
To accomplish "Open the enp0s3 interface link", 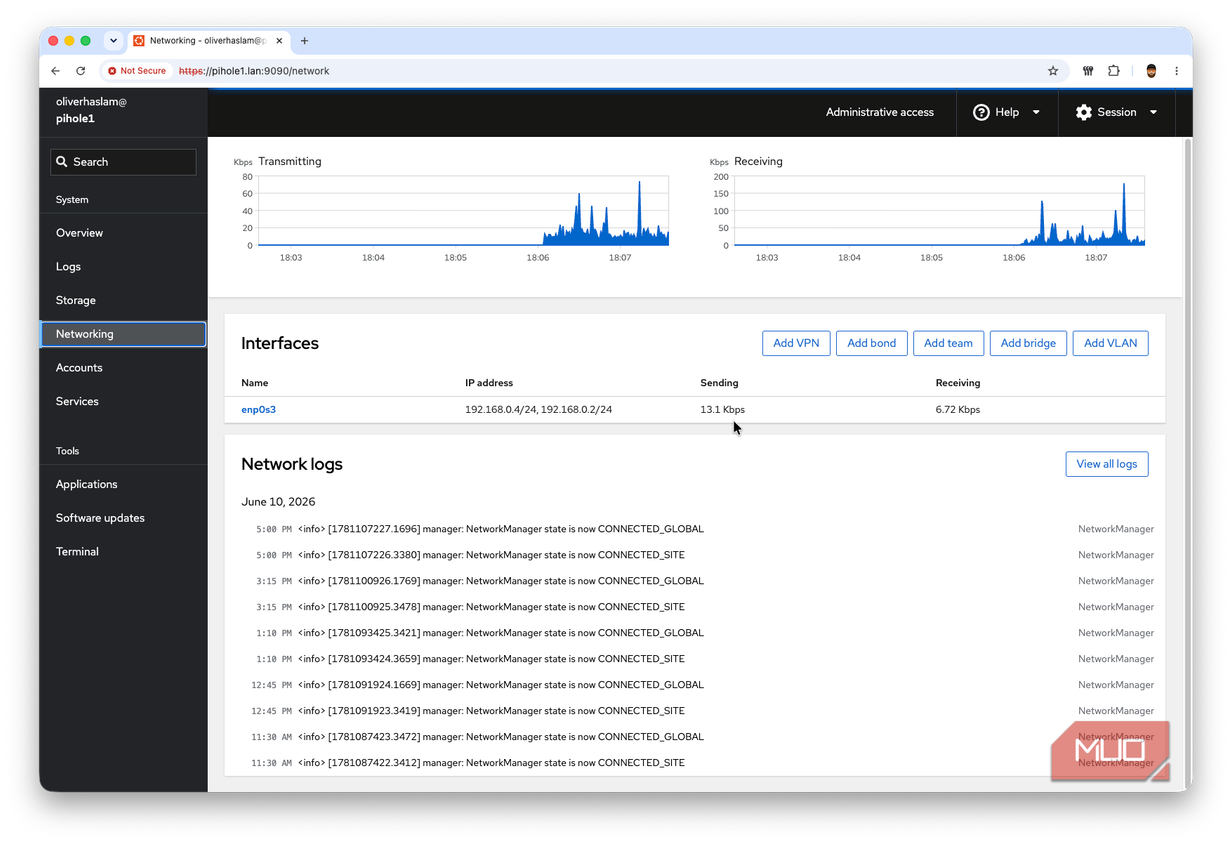I will pyautogui.click(x=259, y=410).
